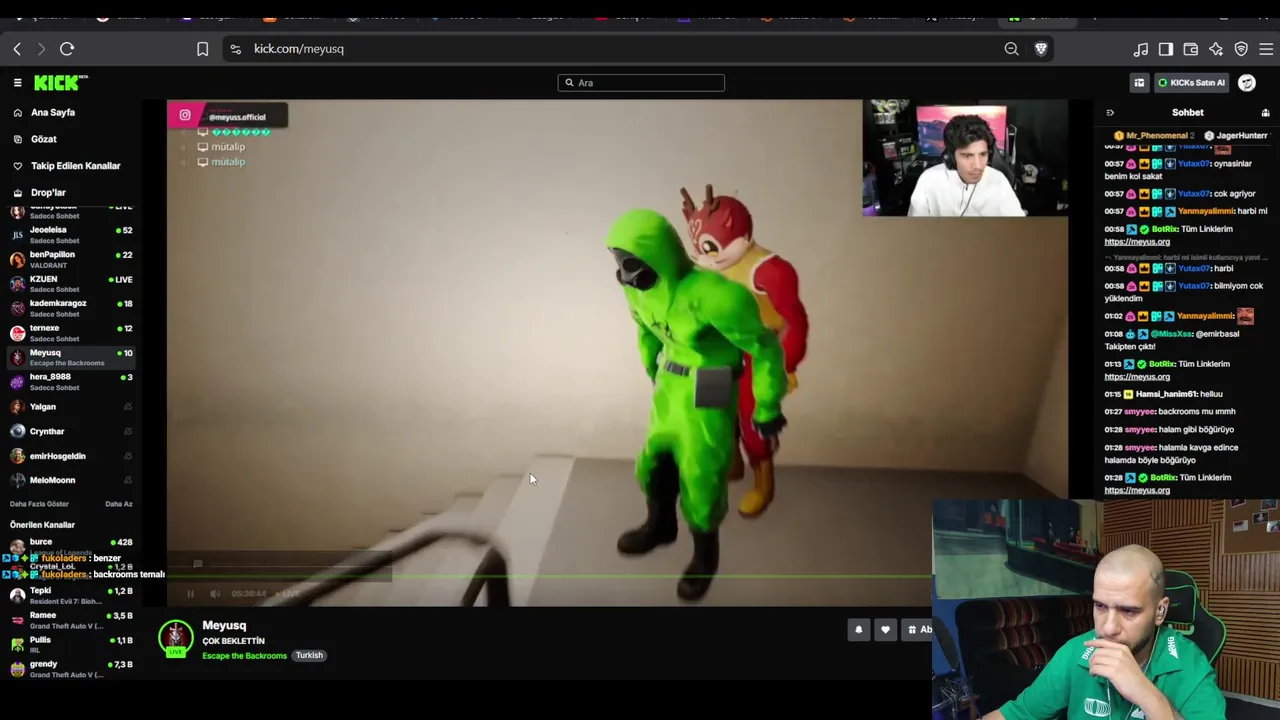Viewport: 1280px width, 720px height.
Task: Open the recommended Tepki channel
Action: point(70,596)
